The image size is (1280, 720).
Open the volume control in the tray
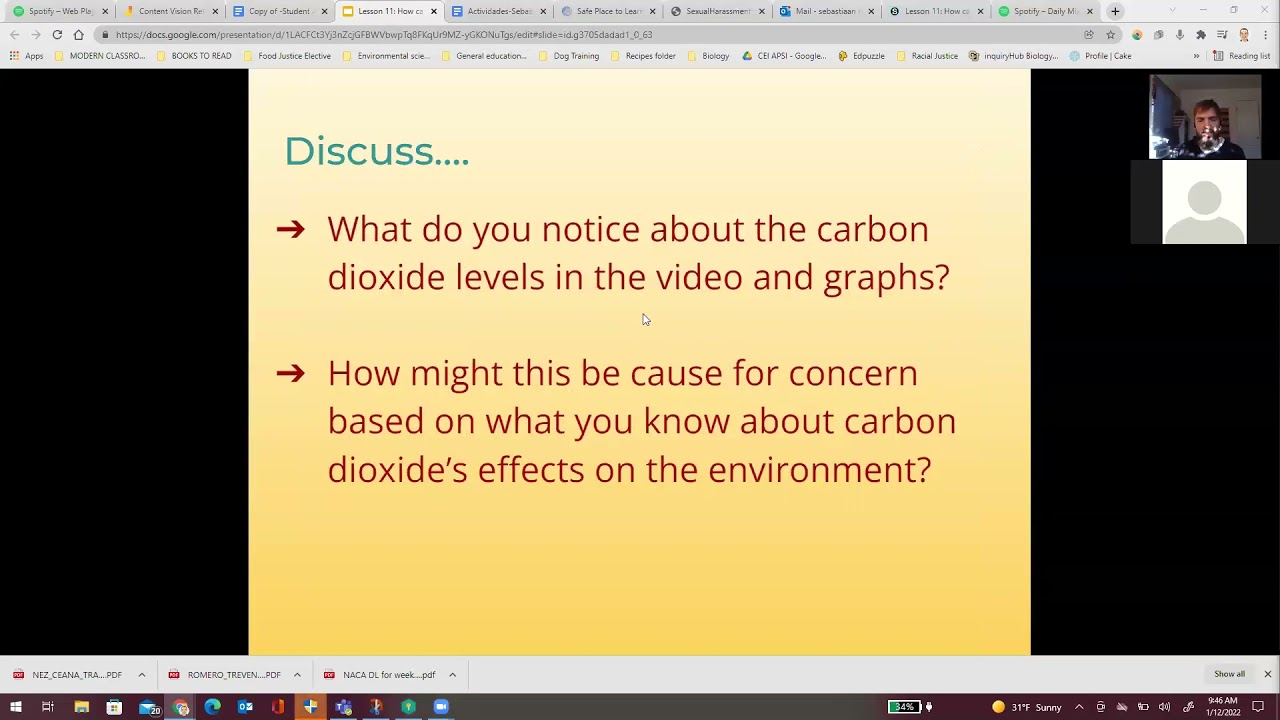1164,707
